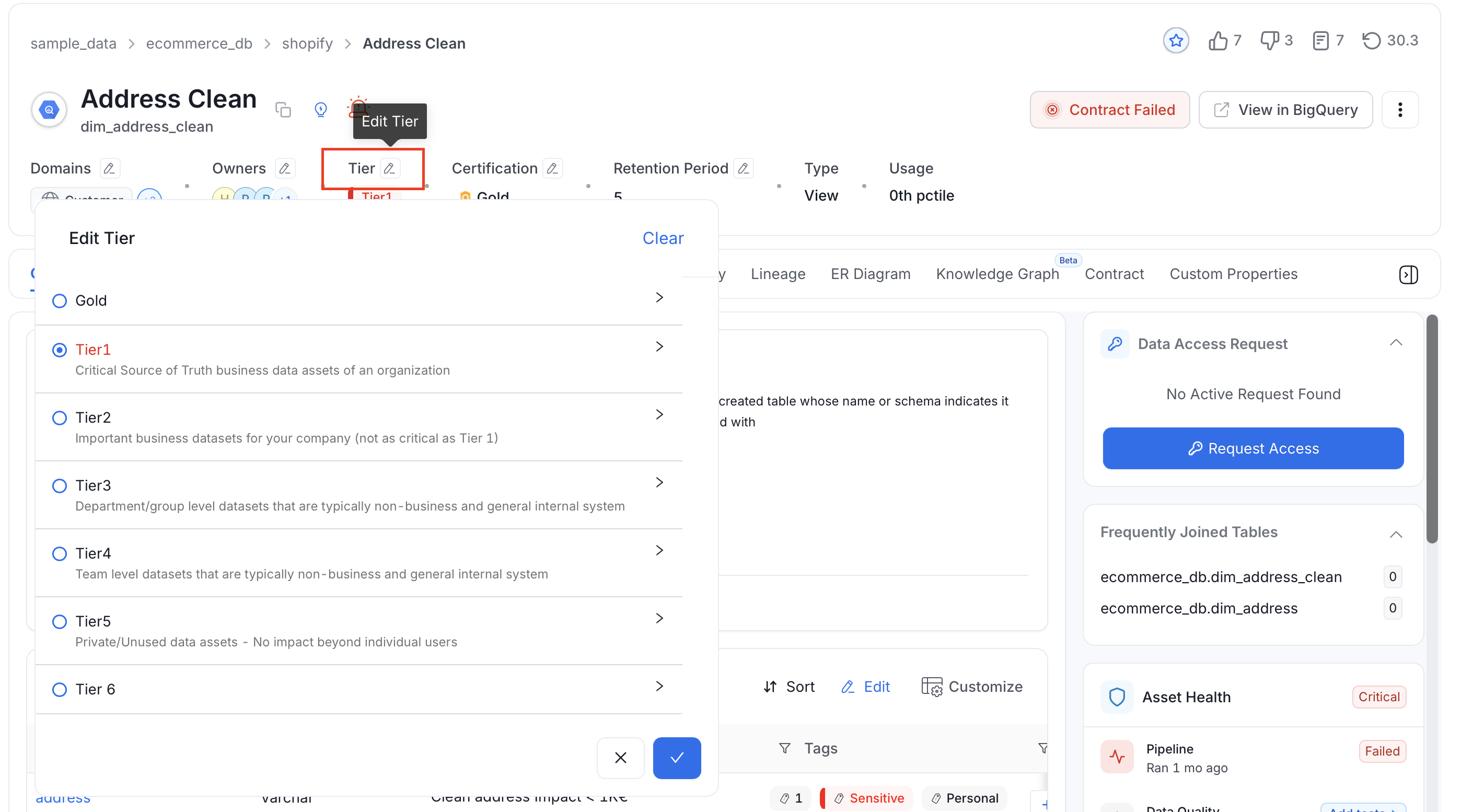The height and width of the screenshot is (812, 1461).
Task: Open the three-dot more options menu
Action: (x=1400, y=110)
